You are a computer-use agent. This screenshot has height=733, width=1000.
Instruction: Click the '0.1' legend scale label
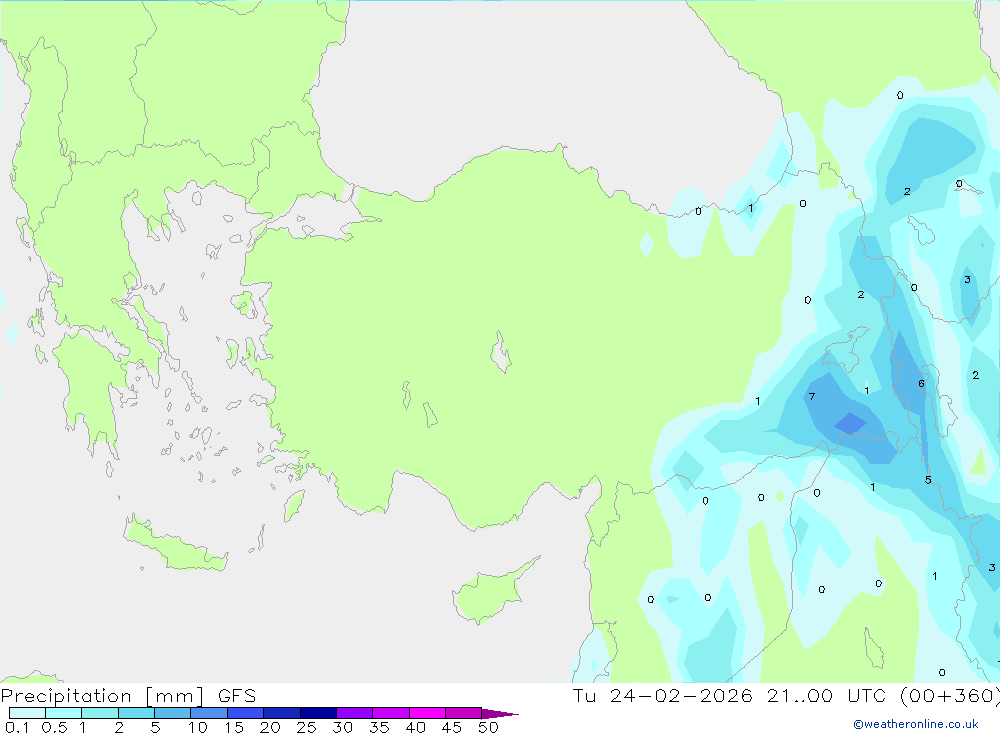pos(17,727)
